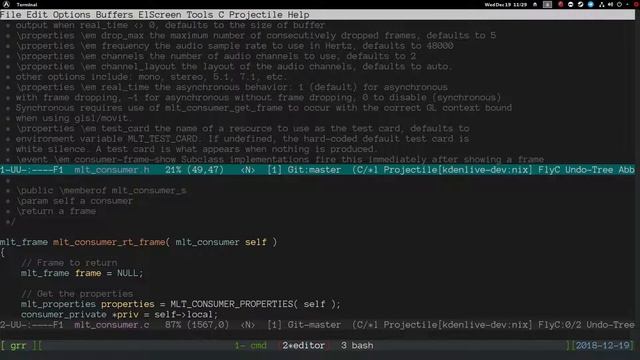The height and width of the screenshot is (360, 640).
Task: Click mlt_consumer.c buffer name in mode line
Action: click(112, 325)
